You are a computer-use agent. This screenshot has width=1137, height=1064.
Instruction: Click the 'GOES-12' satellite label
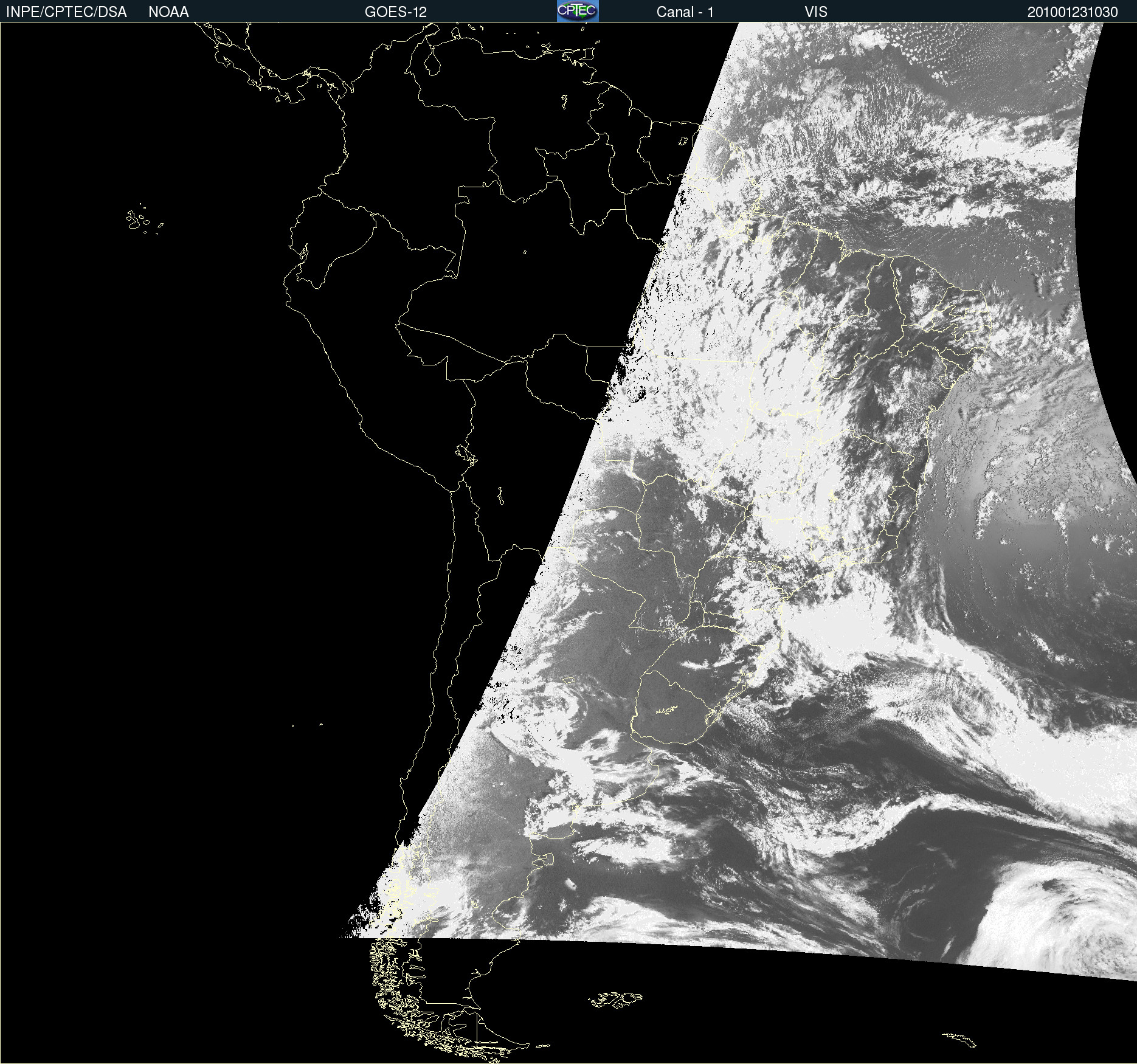click(396, 12)
